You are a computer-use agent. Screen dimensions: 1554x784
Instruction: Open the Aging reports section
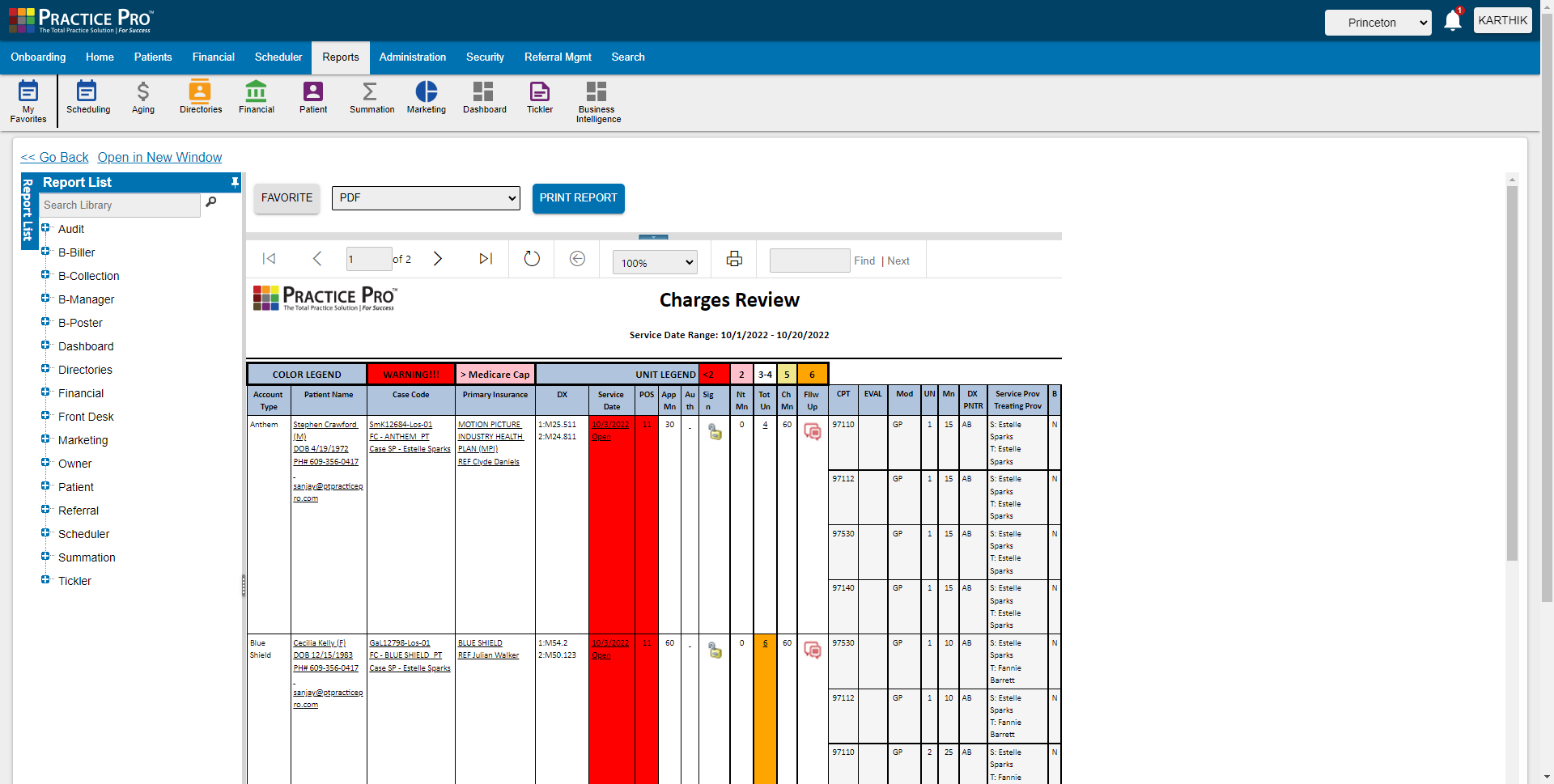142,97
